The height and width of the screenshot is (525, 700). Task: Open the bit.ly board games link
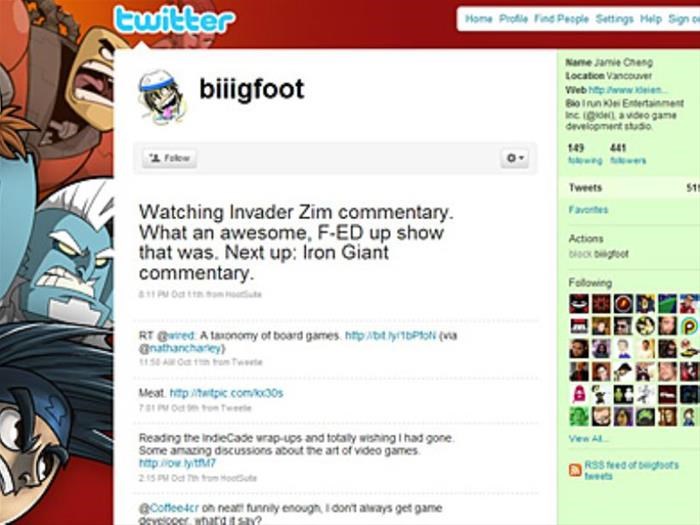coord(391,335)
